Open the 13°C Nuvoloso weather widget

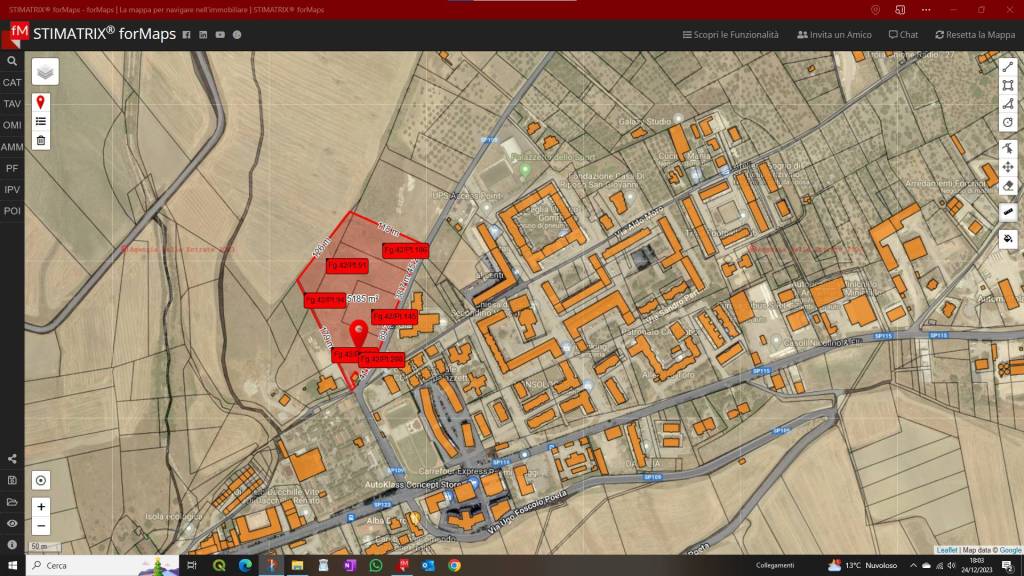click(x=862, y=566)
